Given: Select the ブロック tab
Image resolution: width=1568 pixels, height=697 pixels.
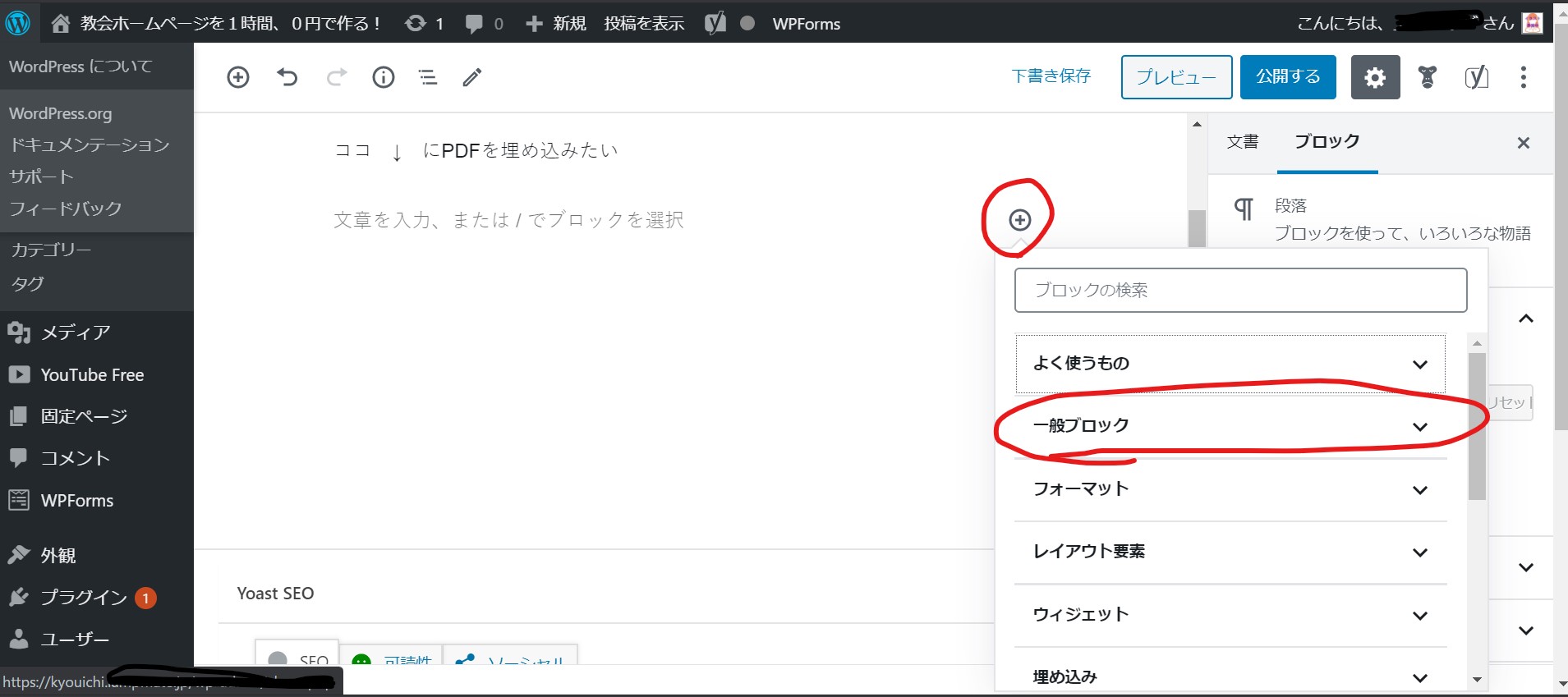Looking at the screenshot, I should click(1327, 142).
